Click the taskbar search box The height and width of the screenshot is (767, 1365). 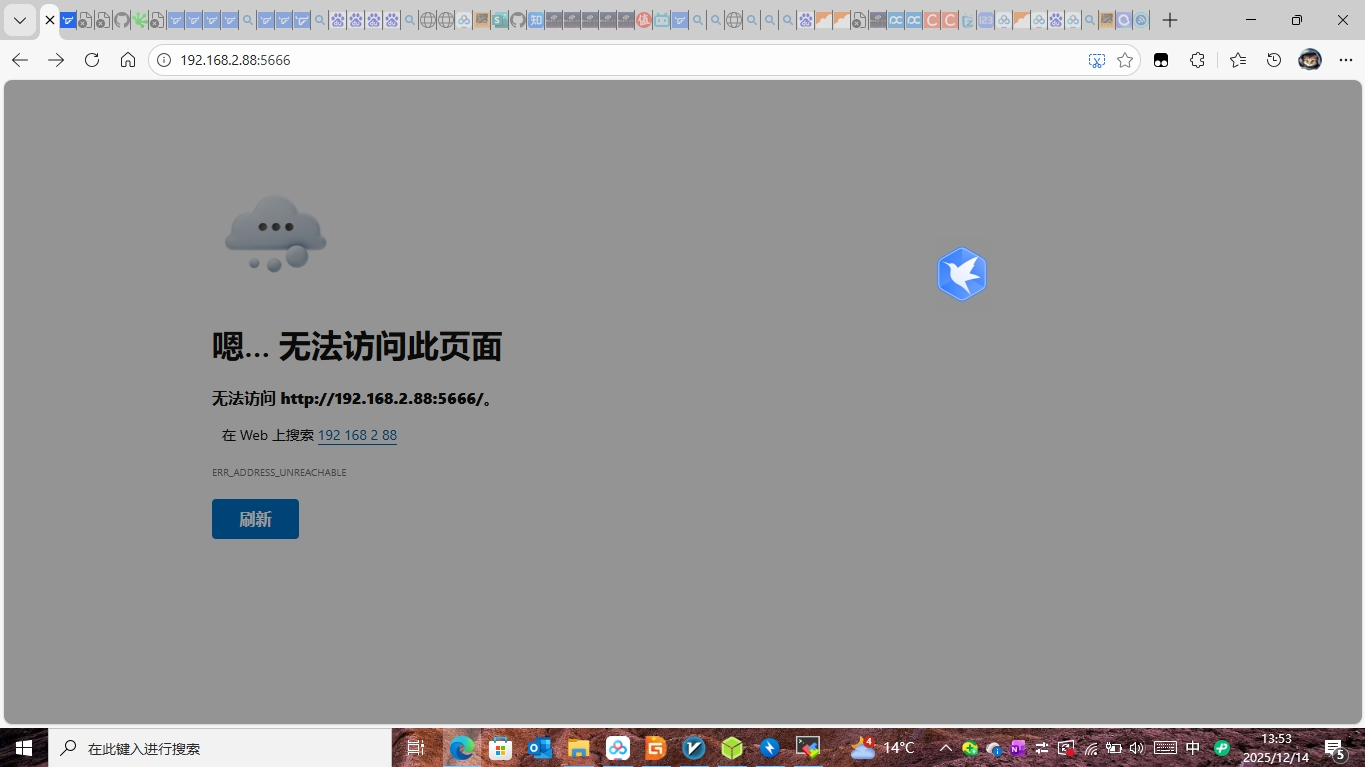(x=220, y=748)
